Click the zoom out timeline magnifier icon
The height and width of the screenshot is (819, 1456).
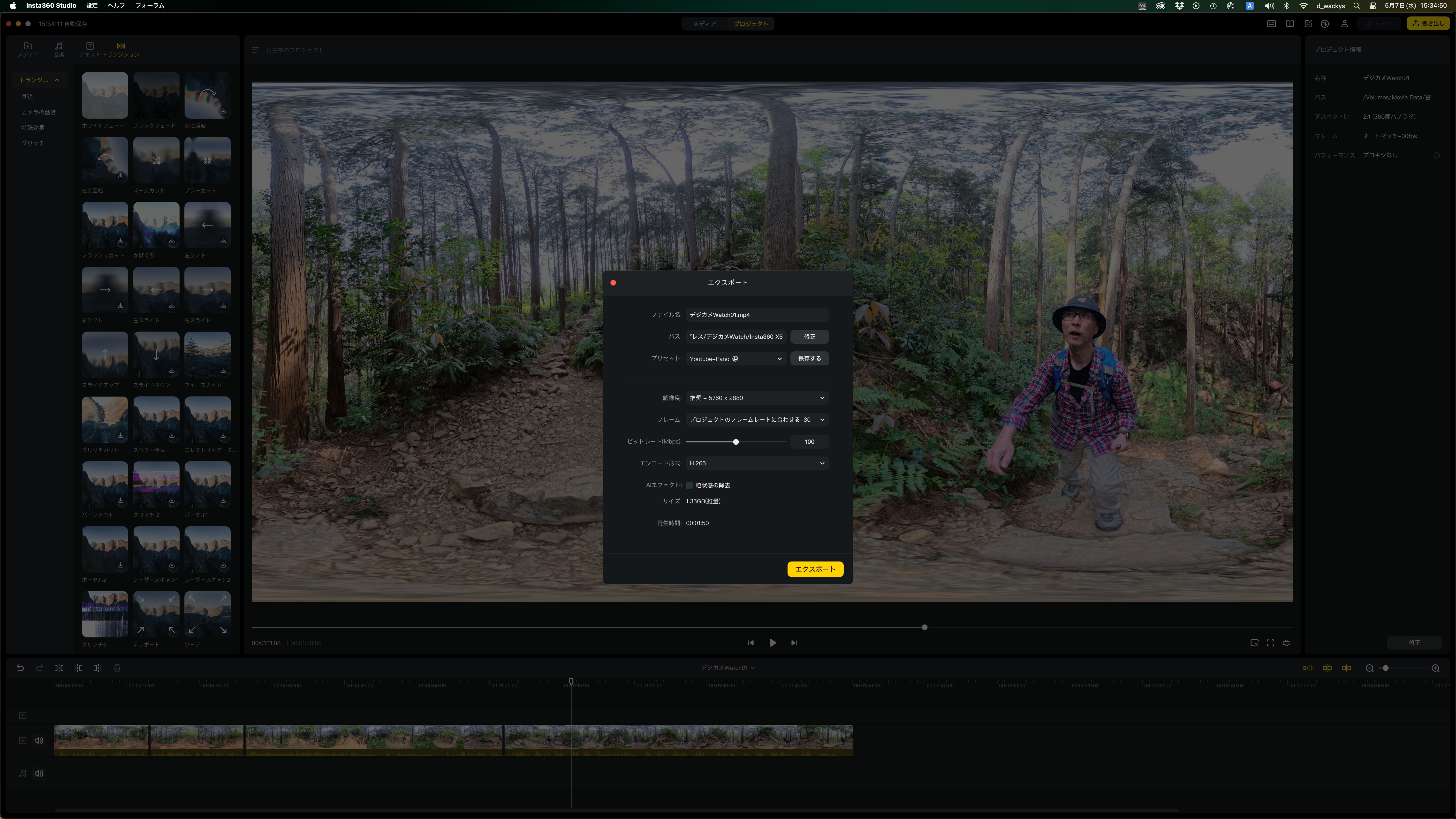click(x=1370, y=668)
